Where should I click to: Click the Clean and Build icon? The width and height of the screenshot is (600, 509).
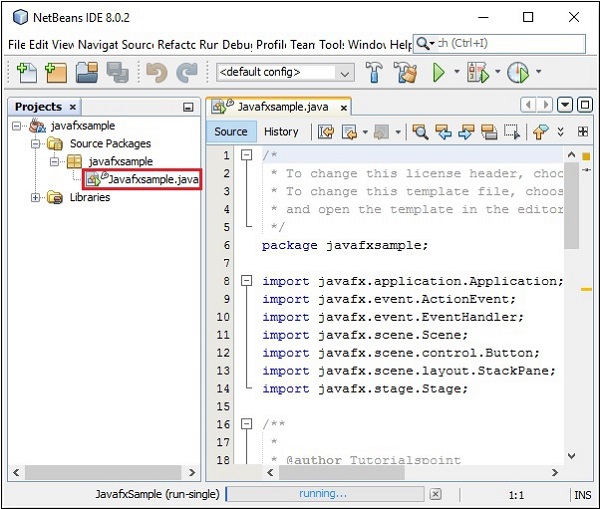pos(405,72)
